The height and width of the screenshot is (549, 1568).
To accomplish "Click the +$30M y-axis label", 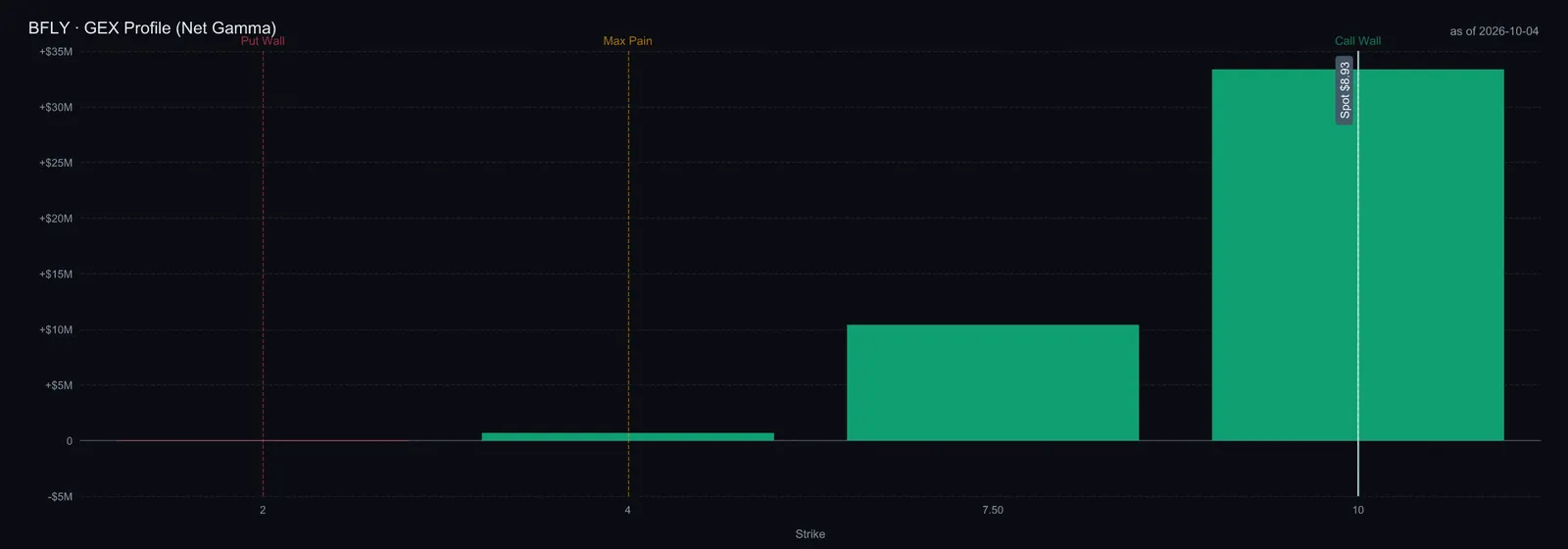I will (56, 107).
